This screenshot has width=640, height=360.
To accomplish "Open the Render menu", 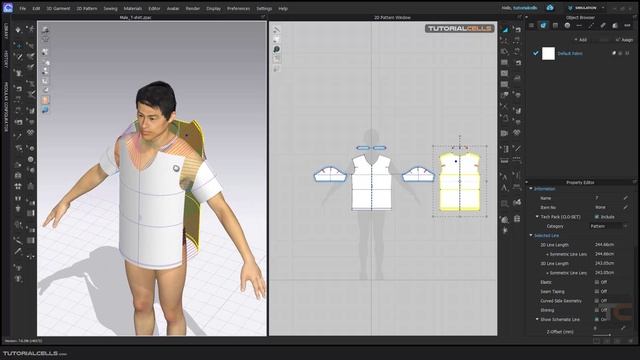I will click(193, 8).
